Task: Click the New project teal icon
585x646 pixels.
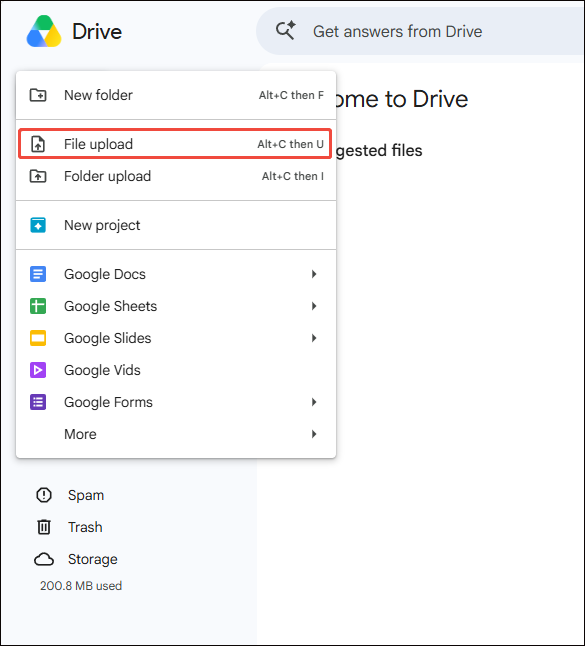Action: (38, 225)
